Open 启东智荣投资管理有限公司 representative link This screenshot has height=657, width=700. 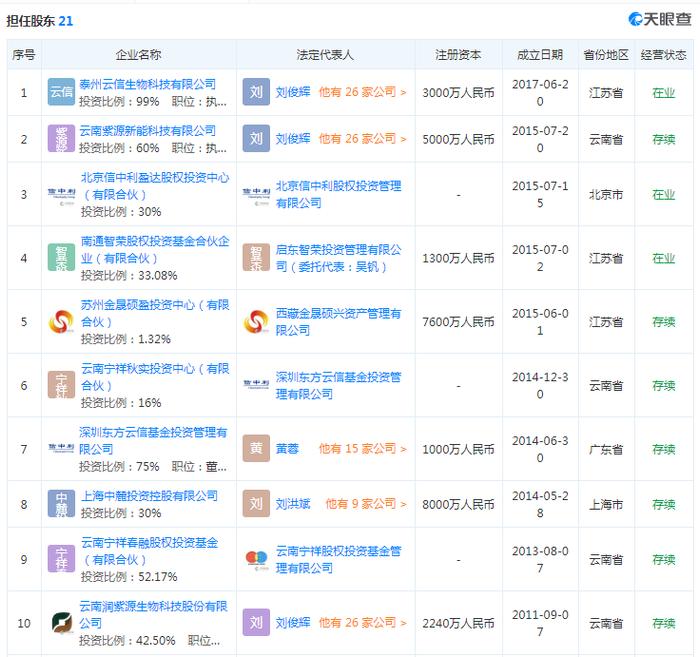coord(338,258)
